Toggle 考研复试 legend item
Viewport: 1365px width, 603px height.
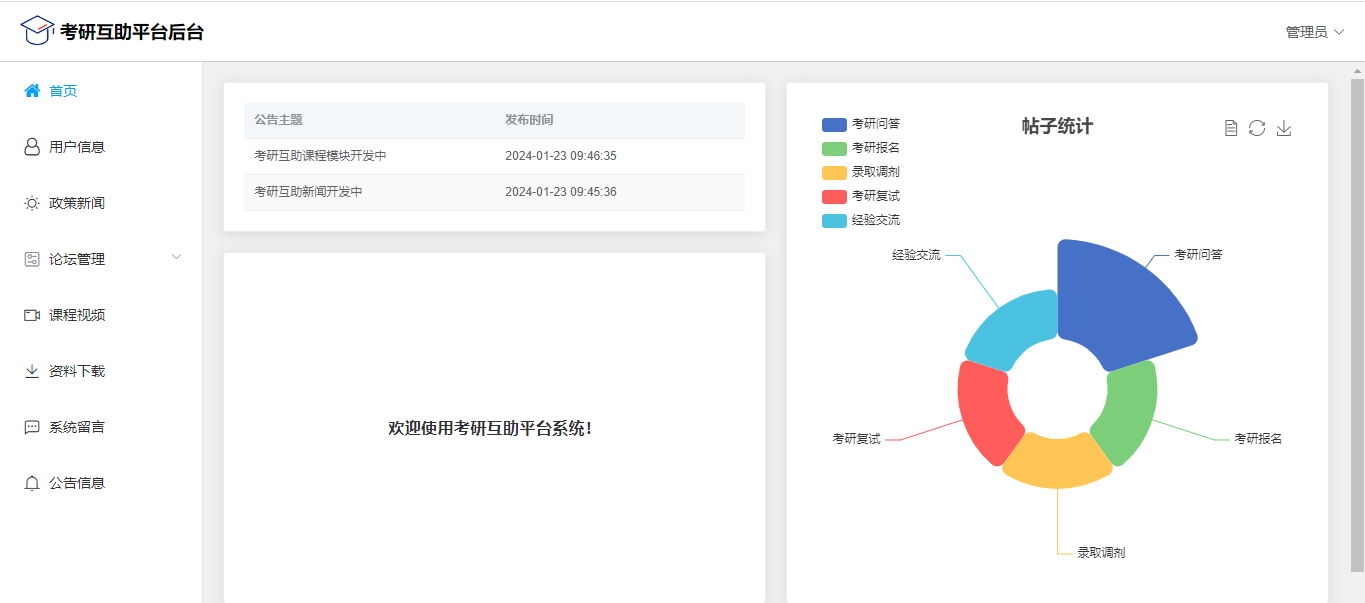pyautogui.click(x=861, y=196)
